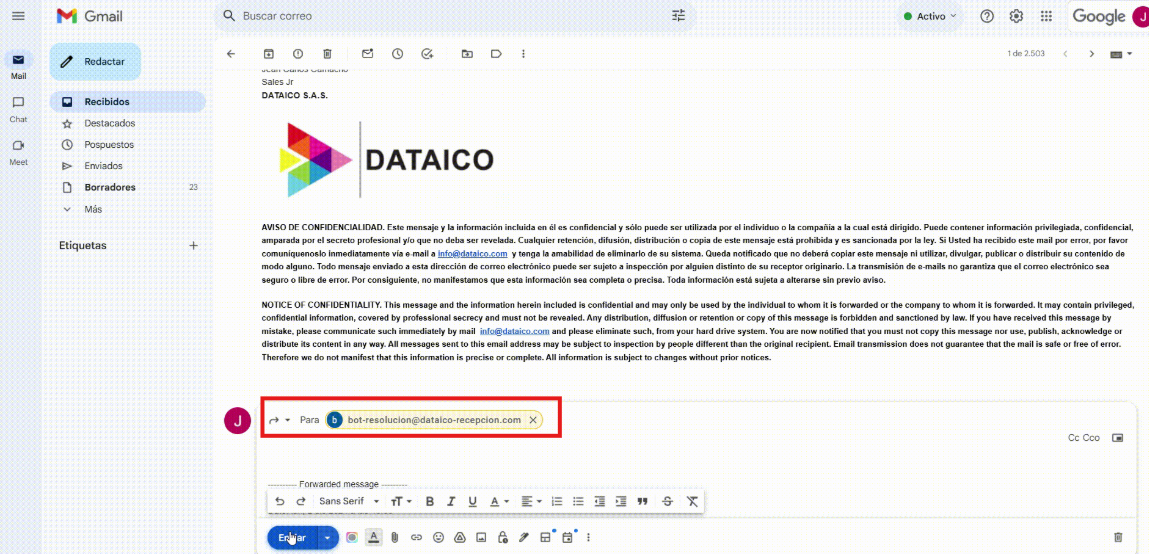Open the Move to folder icon
Screen dimensions: 1149x554
468,53
